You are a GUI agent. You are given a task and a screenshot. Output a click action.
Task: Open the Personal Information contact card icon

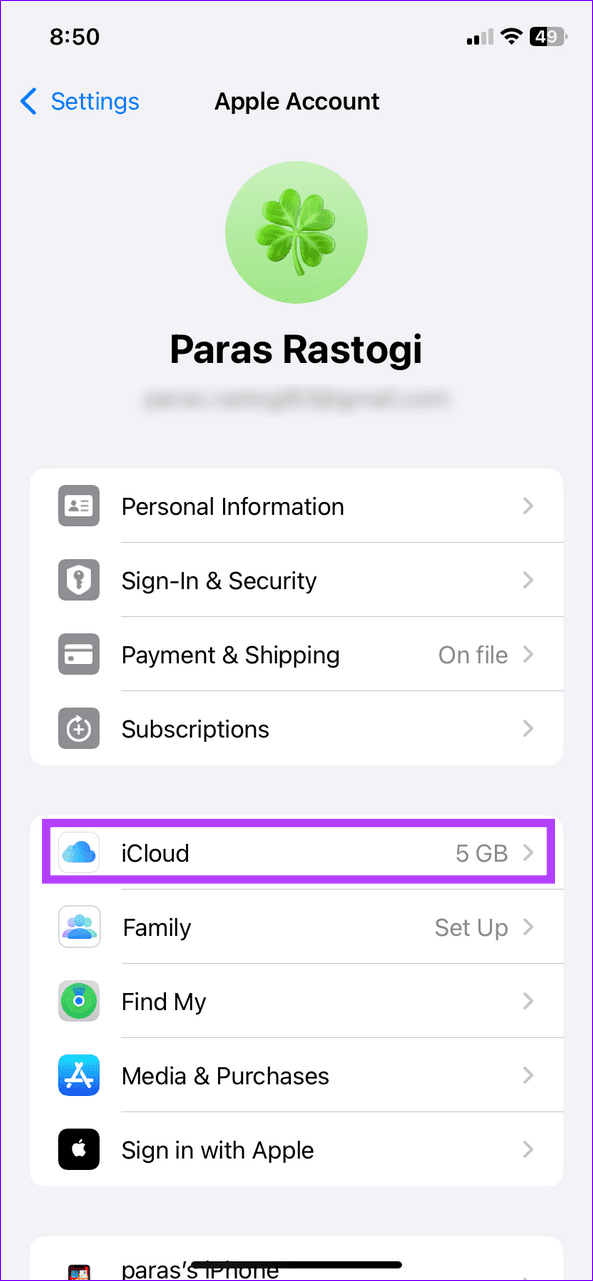pos(78,506)
